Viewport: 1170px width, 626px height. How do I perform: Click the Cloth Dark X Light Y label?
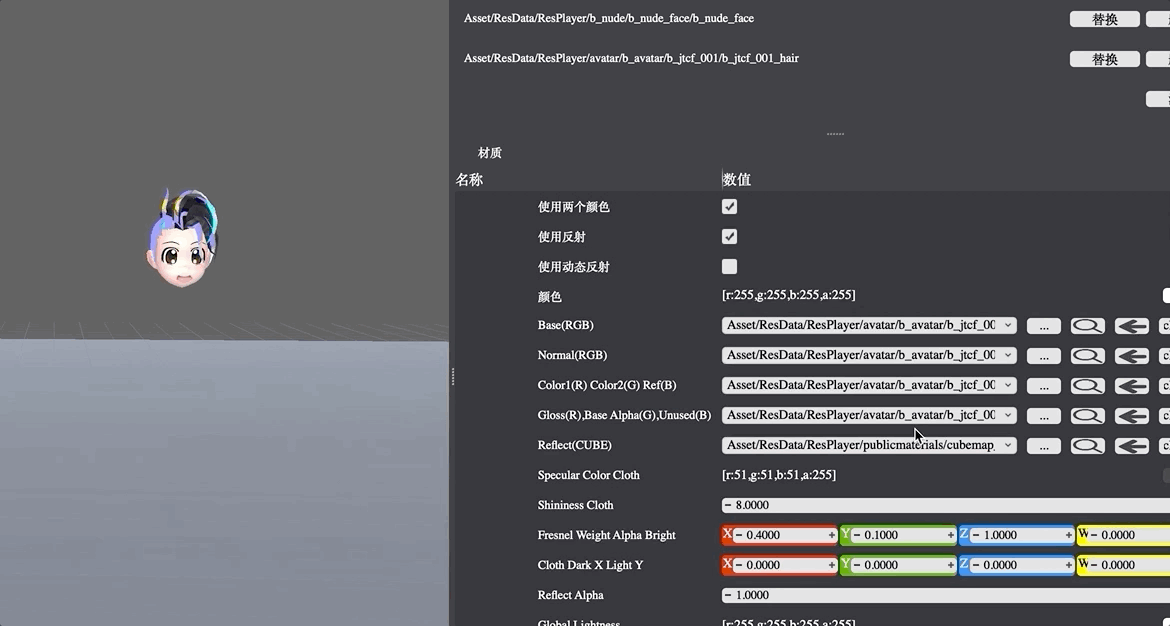click(x=589, y=565)
